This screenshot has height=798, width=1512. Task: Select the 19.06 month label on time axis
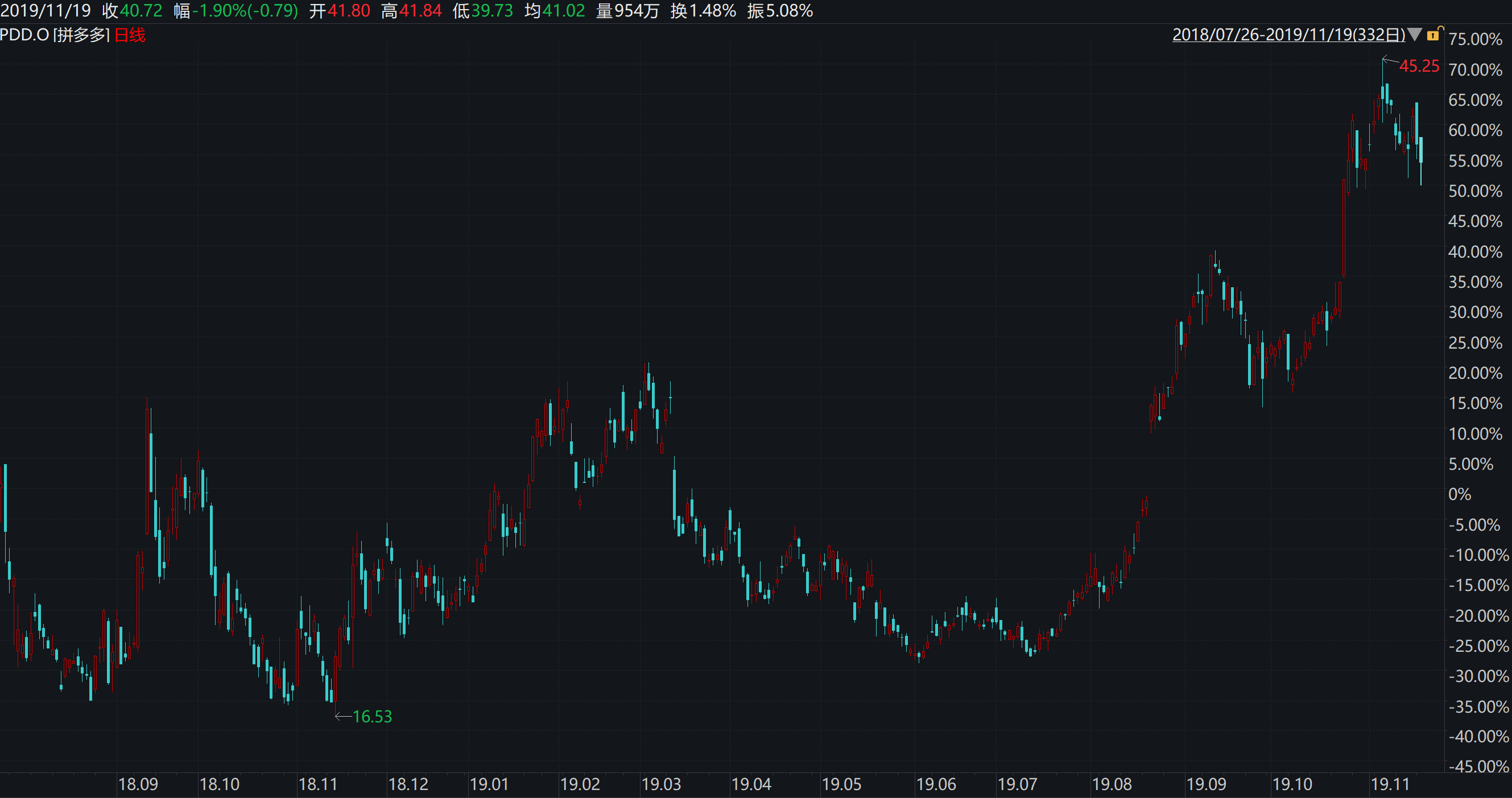click(x=936, y=784)
